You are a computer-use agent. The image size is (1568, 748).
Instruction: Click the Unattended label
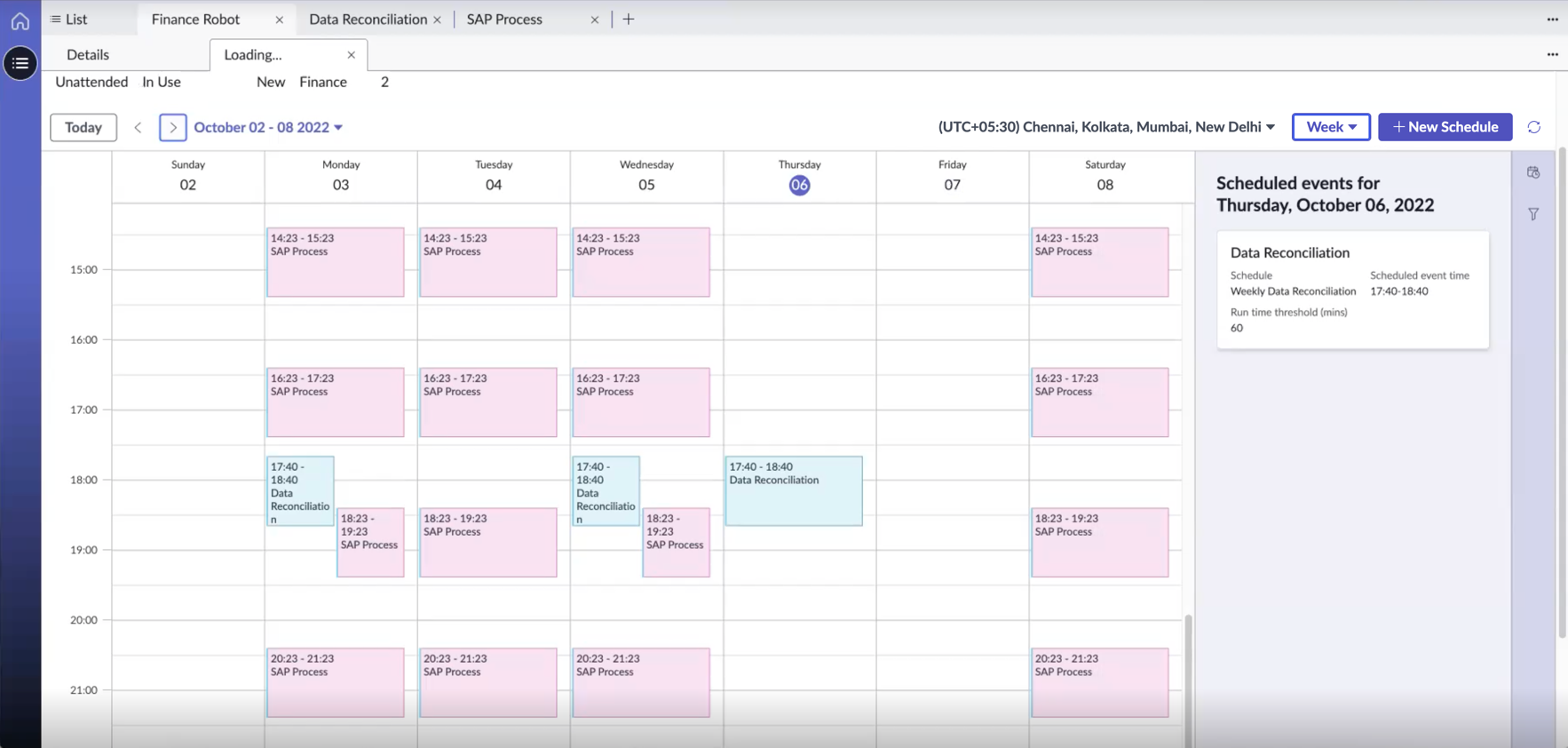[x=91, y=82]
